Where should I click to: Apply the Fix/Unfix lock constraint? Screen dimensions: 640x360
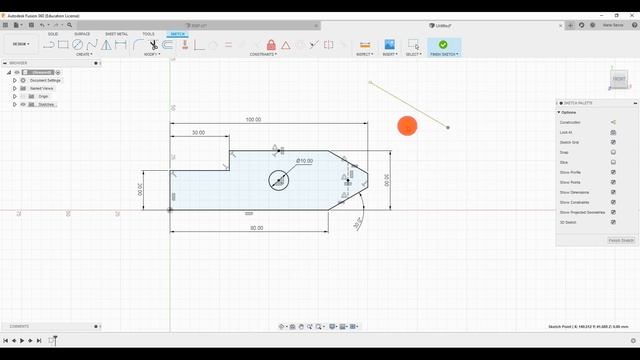(x=271, y=44)
